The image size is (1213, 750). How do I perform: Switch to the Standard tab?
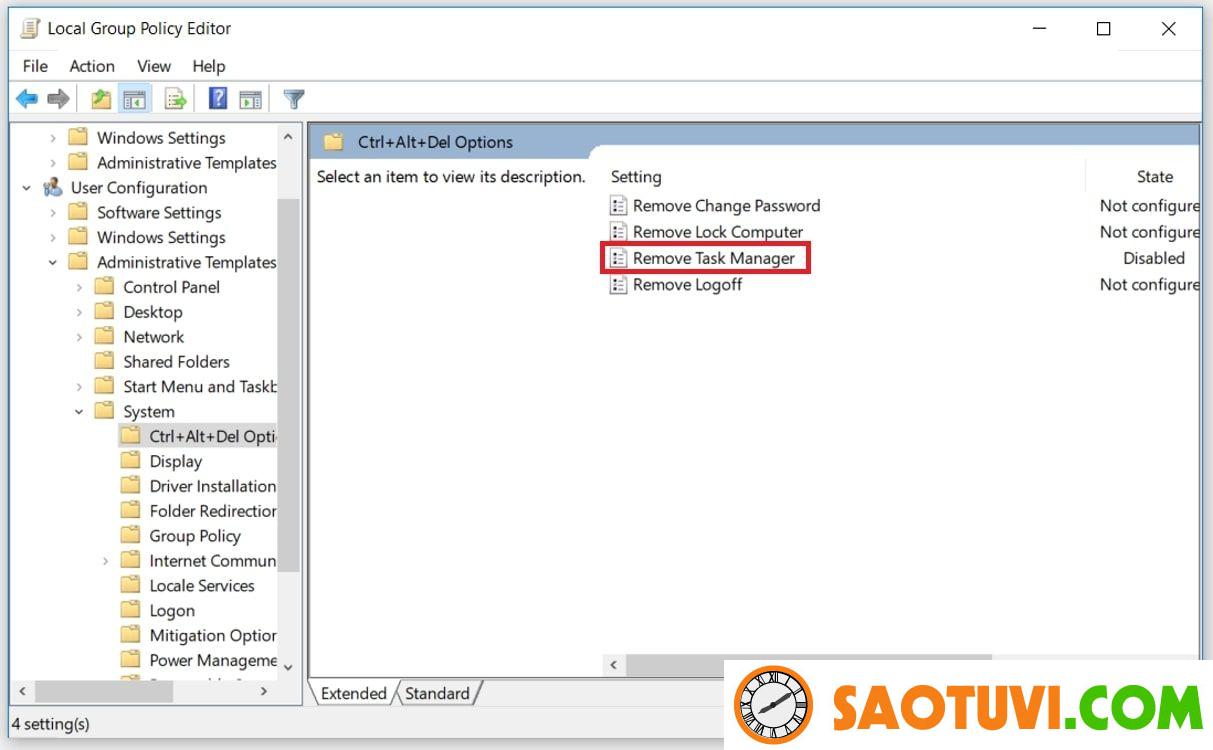[437, 693]
